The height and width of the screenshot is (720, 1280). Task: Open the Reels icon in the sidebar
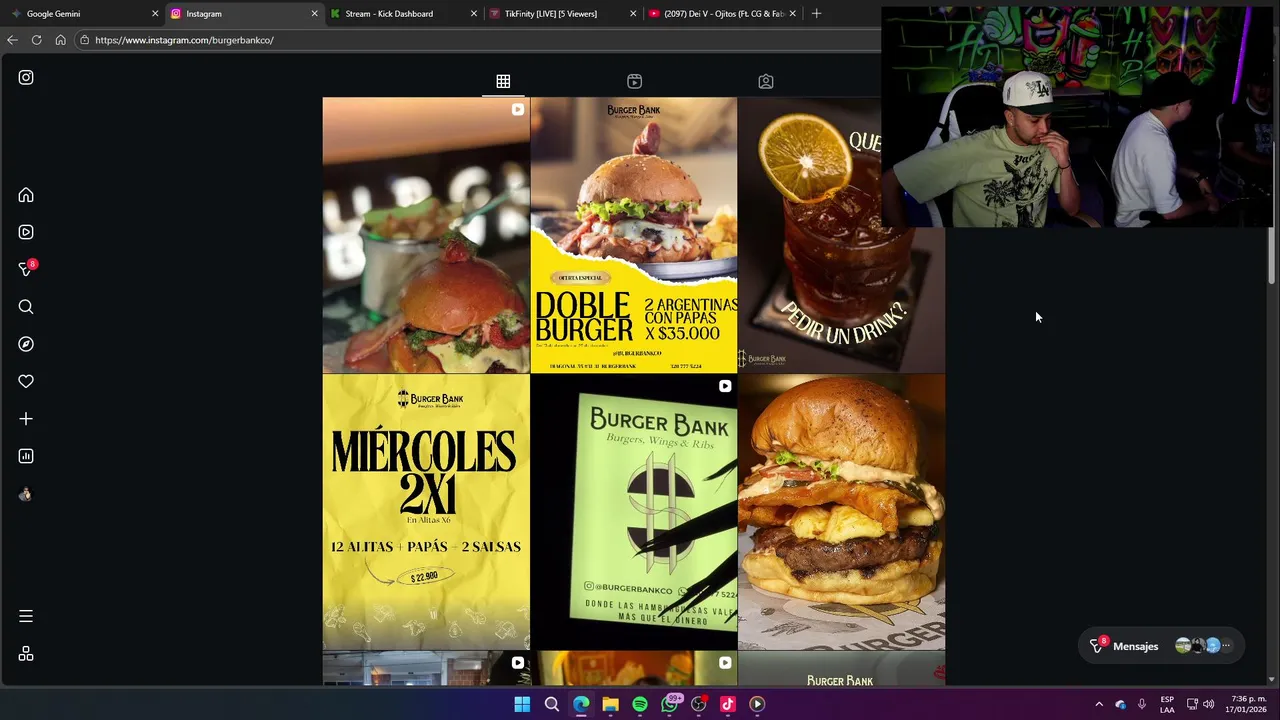[x=26, y=232]
